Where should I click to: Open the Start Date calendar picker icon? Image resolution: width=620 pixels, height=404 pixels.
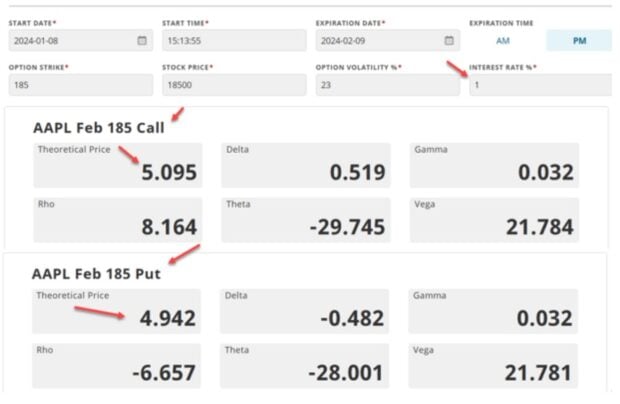point(142,41)
